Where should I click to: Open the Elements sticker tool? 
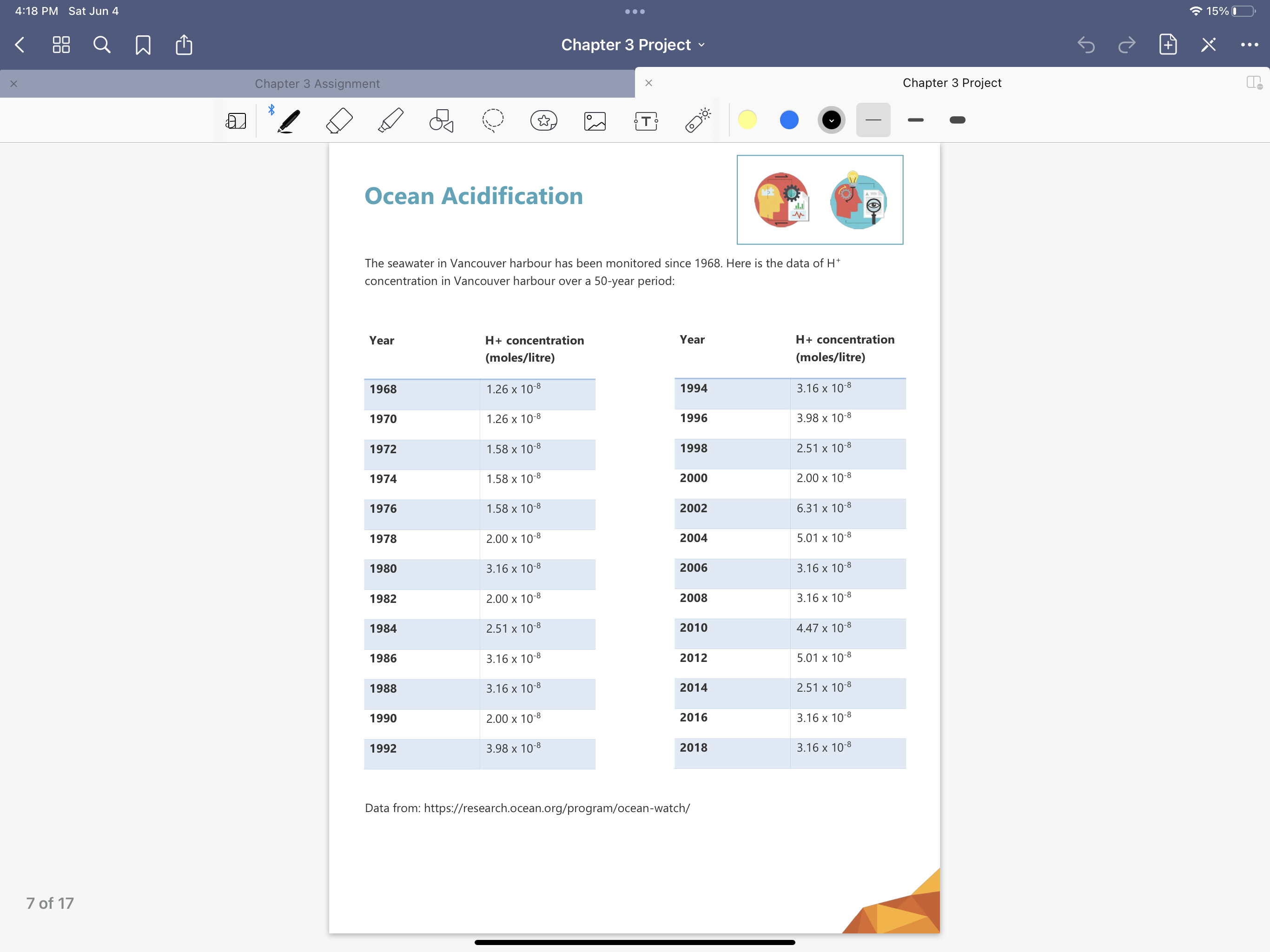(x=544, y=120)
